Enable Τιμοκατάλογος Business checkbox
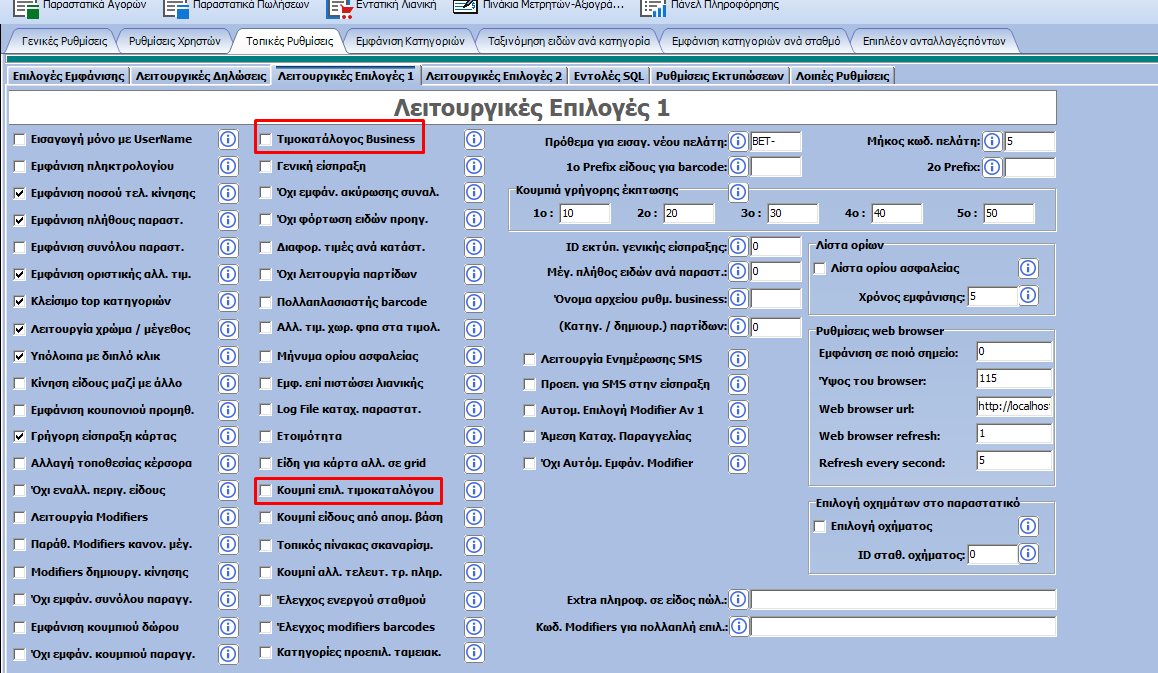The width and height of the screenshot is (1158, 673). click(x=265, y=139)
